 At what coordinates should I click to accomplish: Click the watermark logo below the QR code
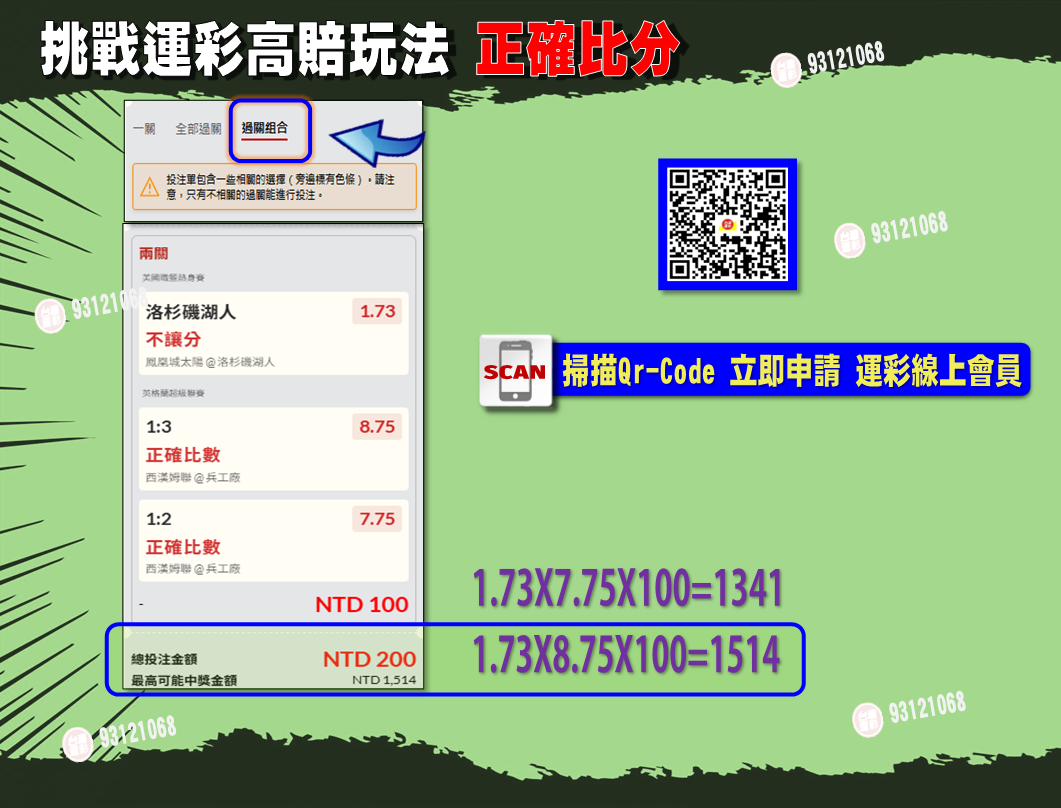click(x=850, y=239)
